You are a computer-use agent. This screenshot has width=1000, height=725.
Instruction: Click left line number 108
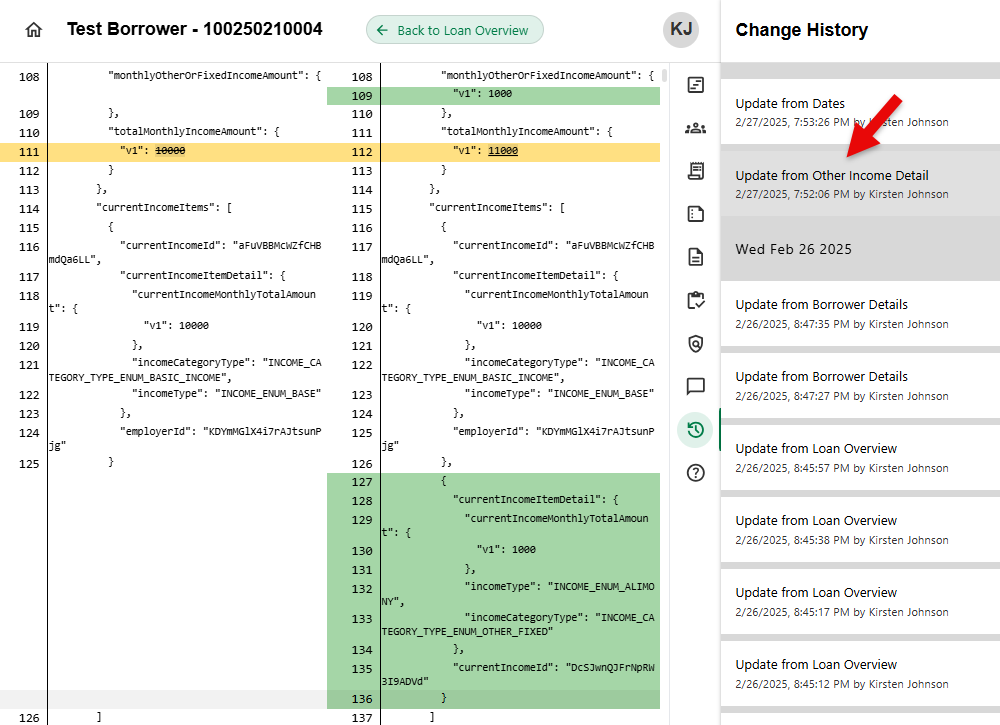pyautogui.click(x=29, y=77)
